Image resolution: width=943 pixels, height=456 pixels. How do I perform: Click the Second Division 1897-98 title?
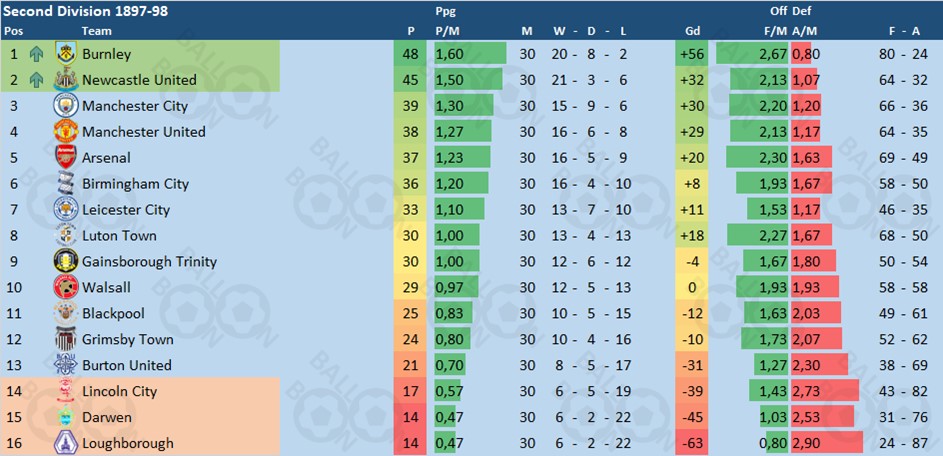[x=85, y=11]
